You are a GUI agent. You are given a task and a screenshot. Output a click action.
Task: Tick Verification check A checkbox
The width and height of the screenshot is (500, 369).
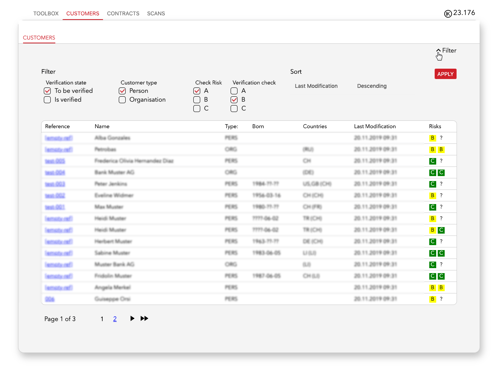tap(234, 91)
